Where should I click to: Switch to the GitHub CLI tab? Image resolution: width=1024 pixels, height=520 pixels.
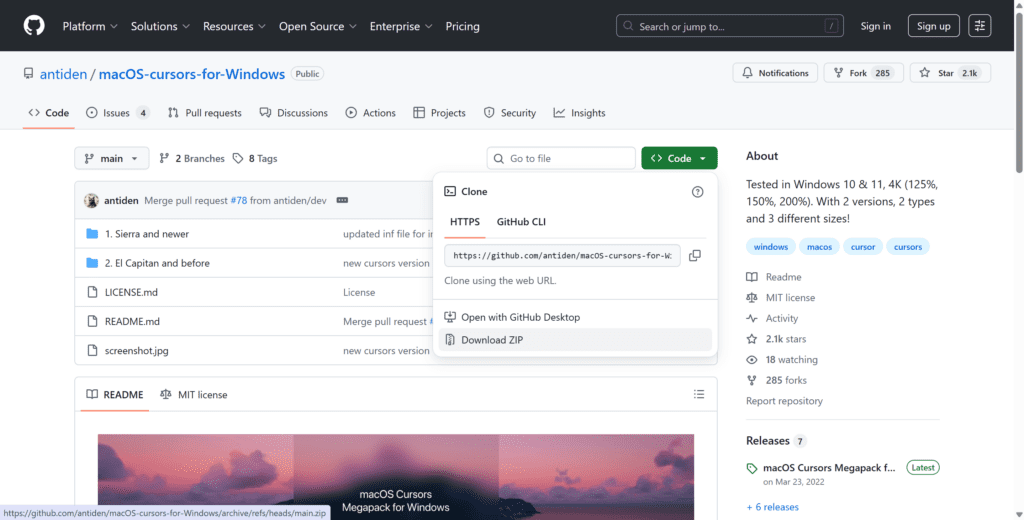(x=521, y=222)
